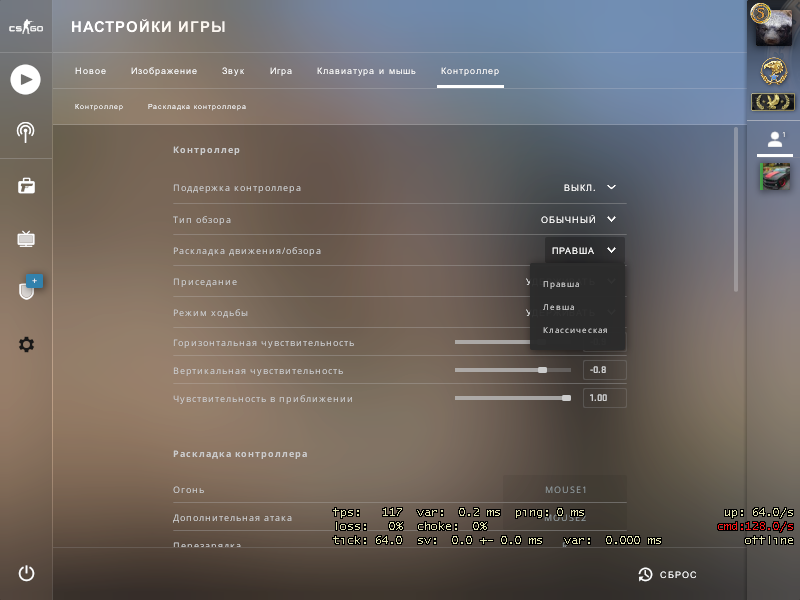This screenshot has width=800, height=600.
Task: Click the Раскладка движения/обзора label
Action: 247,251
